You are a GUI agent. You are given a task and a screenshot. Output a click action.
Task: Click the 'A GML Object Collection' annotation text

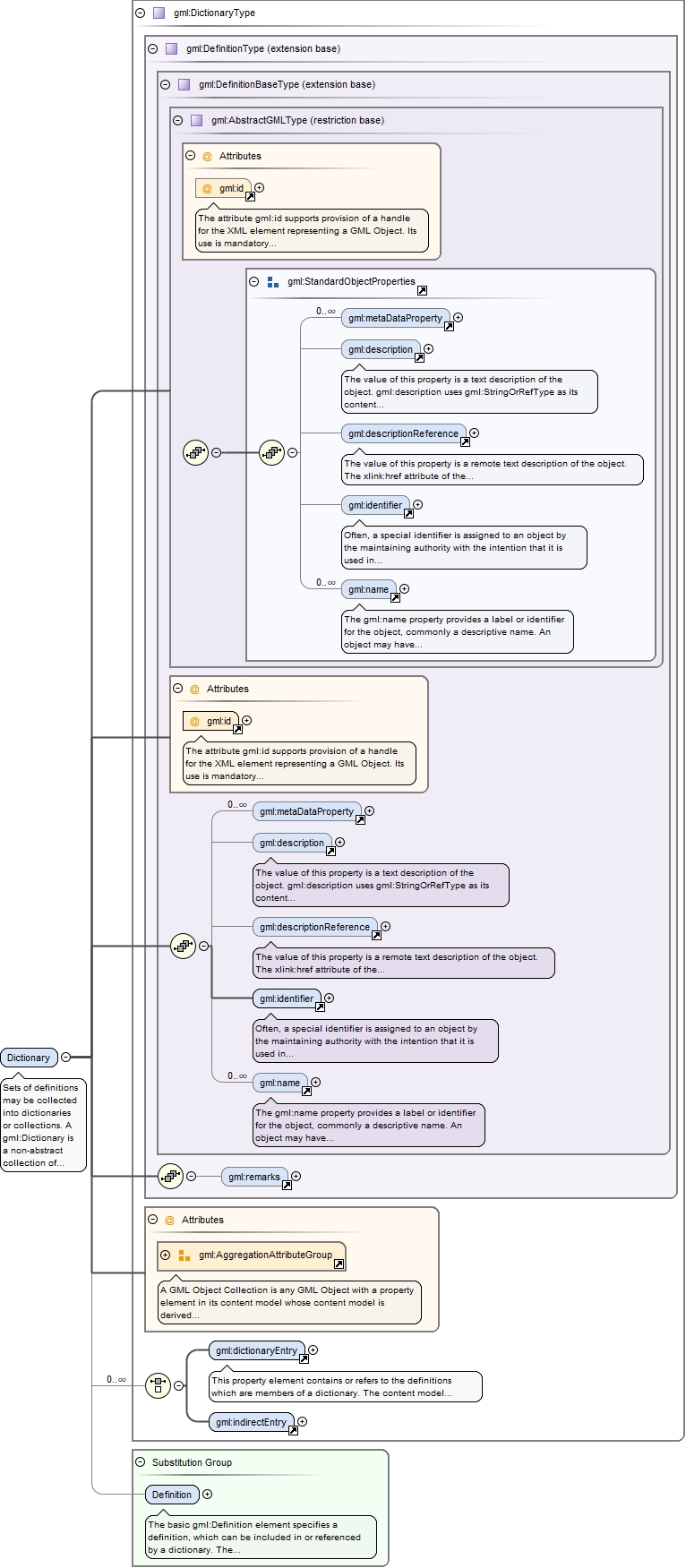(289, 1303)
